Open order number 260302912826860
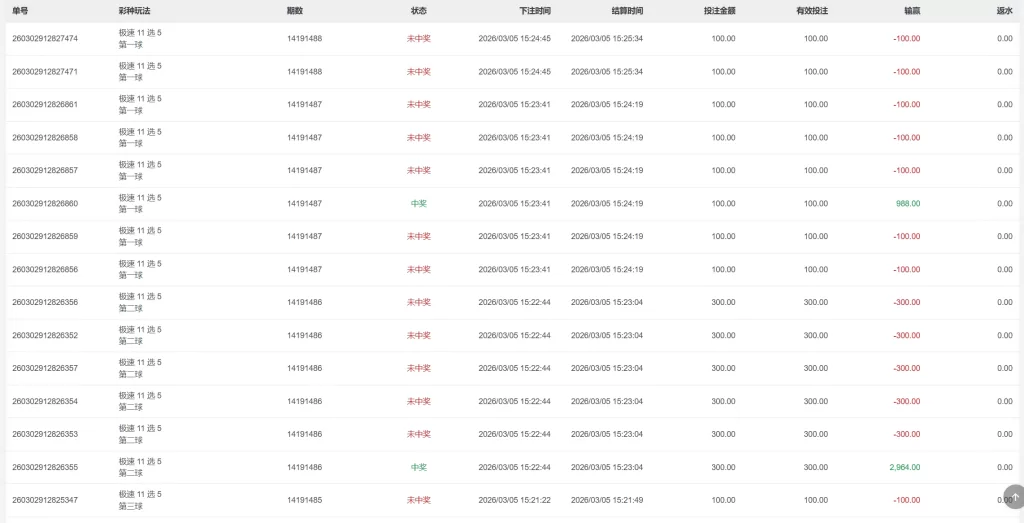The image size is (1024, 523). [x=45, y=204]
